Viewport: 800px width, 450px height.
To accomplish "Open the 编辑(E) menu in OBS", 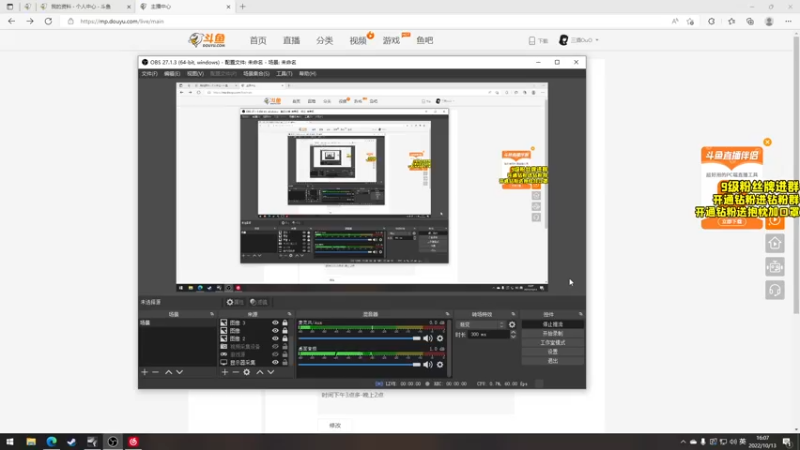I will click(172, 73).
